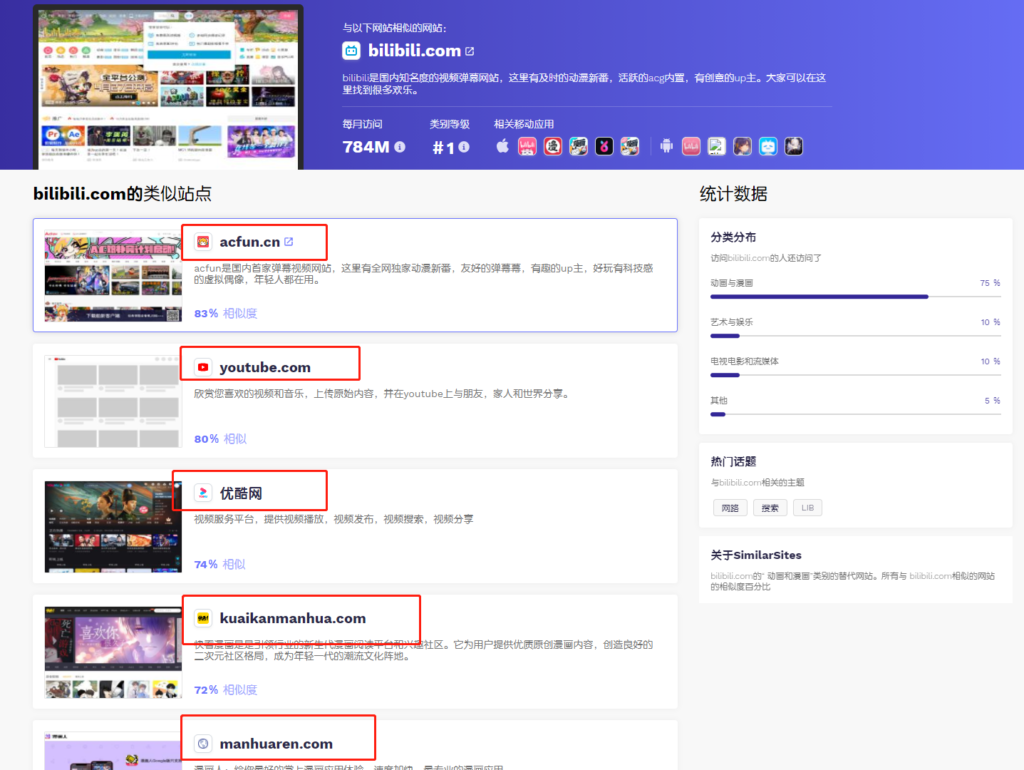Click the 80% 相似 similarity score

220,439
